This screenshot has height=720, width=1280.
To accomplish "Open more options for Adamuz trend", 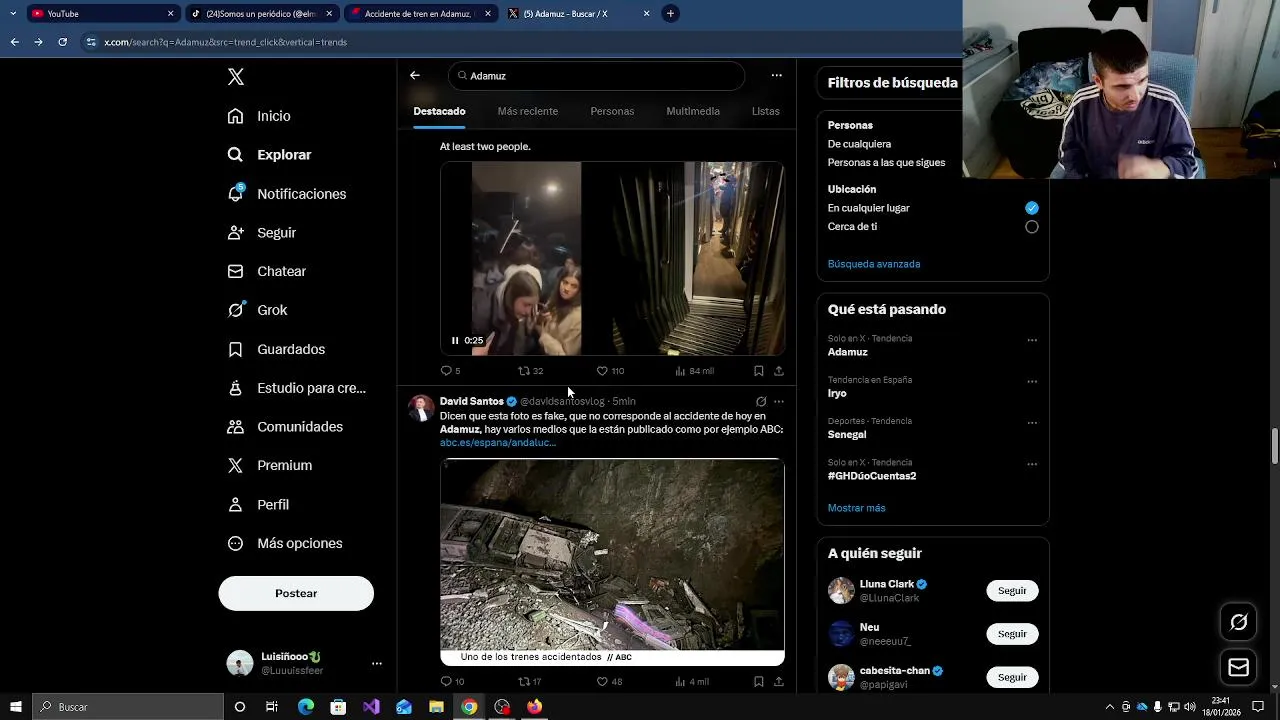I will [1032, 340].
